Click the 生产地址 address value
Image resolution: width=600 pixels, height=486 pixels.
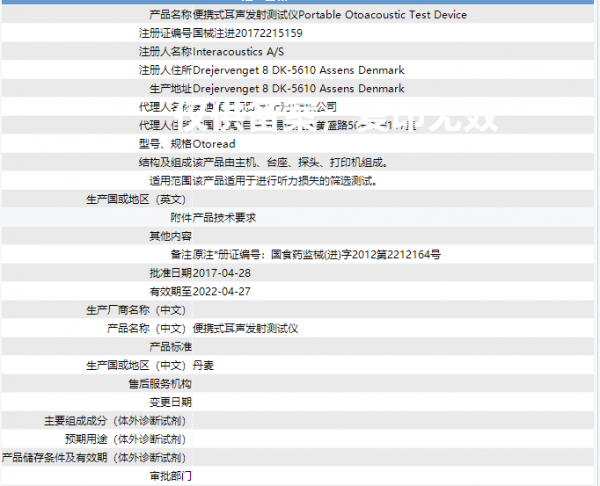pyautogui.click(x=298, y=88)
